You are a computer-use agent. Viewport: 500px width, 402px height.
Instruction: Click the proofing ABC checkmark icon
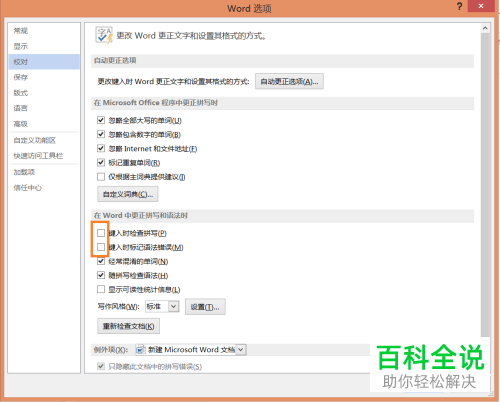(104, 35)
